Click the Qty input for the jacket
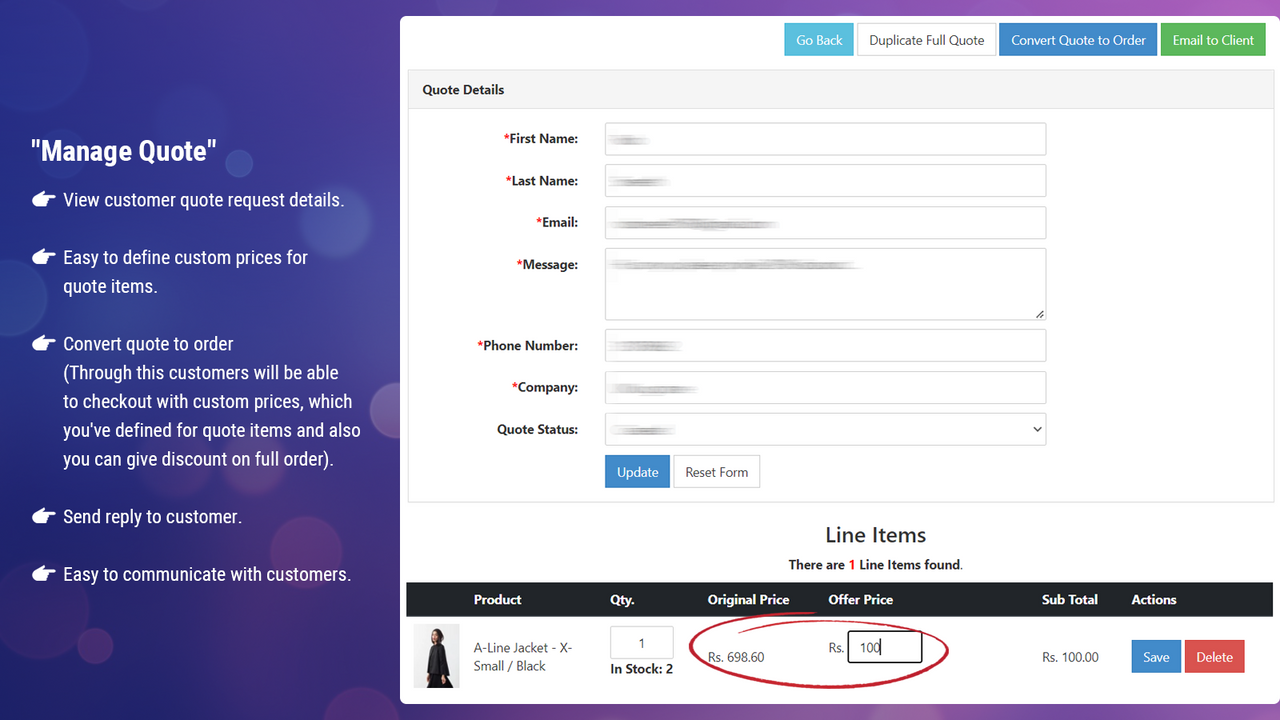 pos(641,643)
